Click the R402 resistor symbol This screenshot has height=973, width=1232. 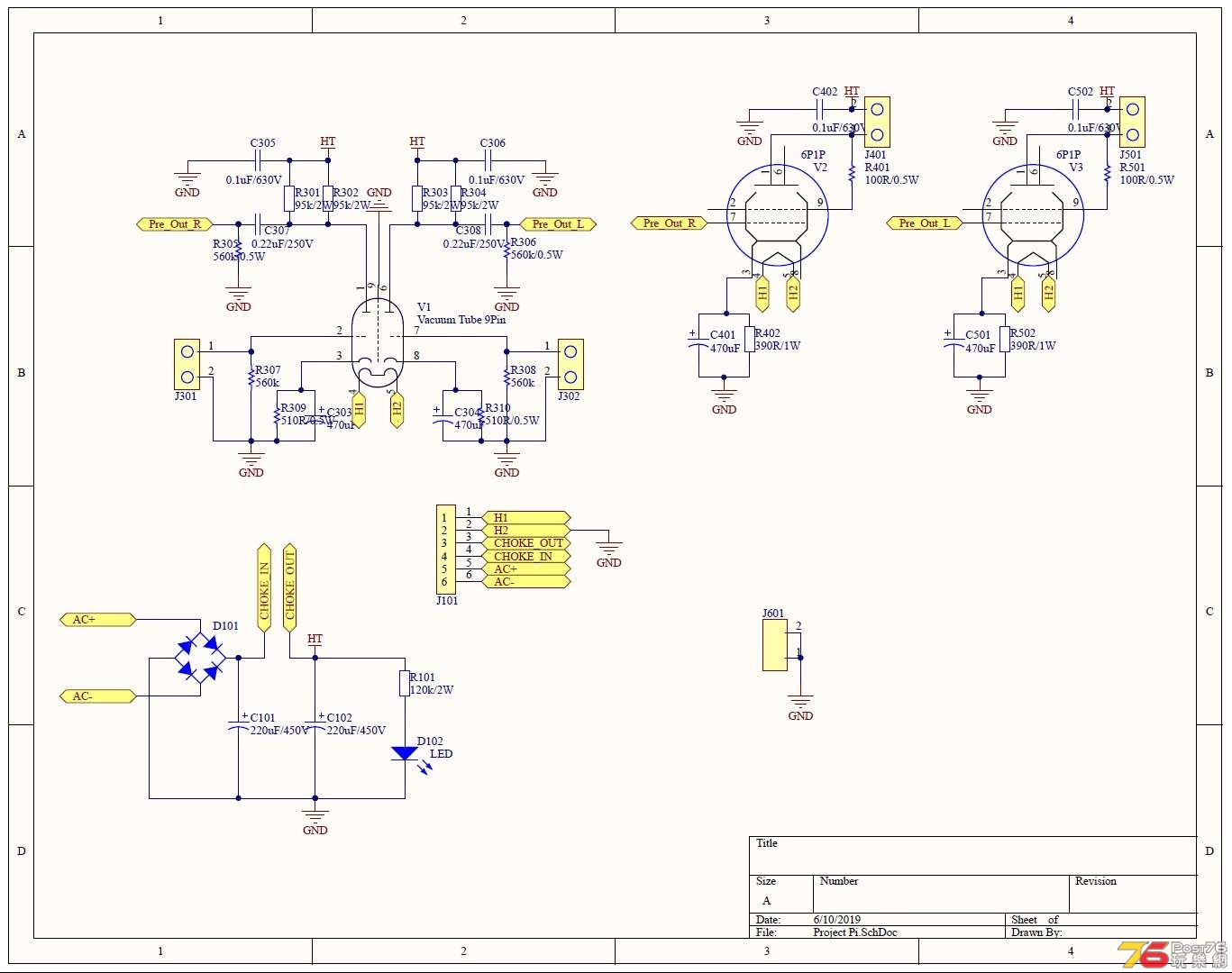pyautogui.click(x=750, y=339)
